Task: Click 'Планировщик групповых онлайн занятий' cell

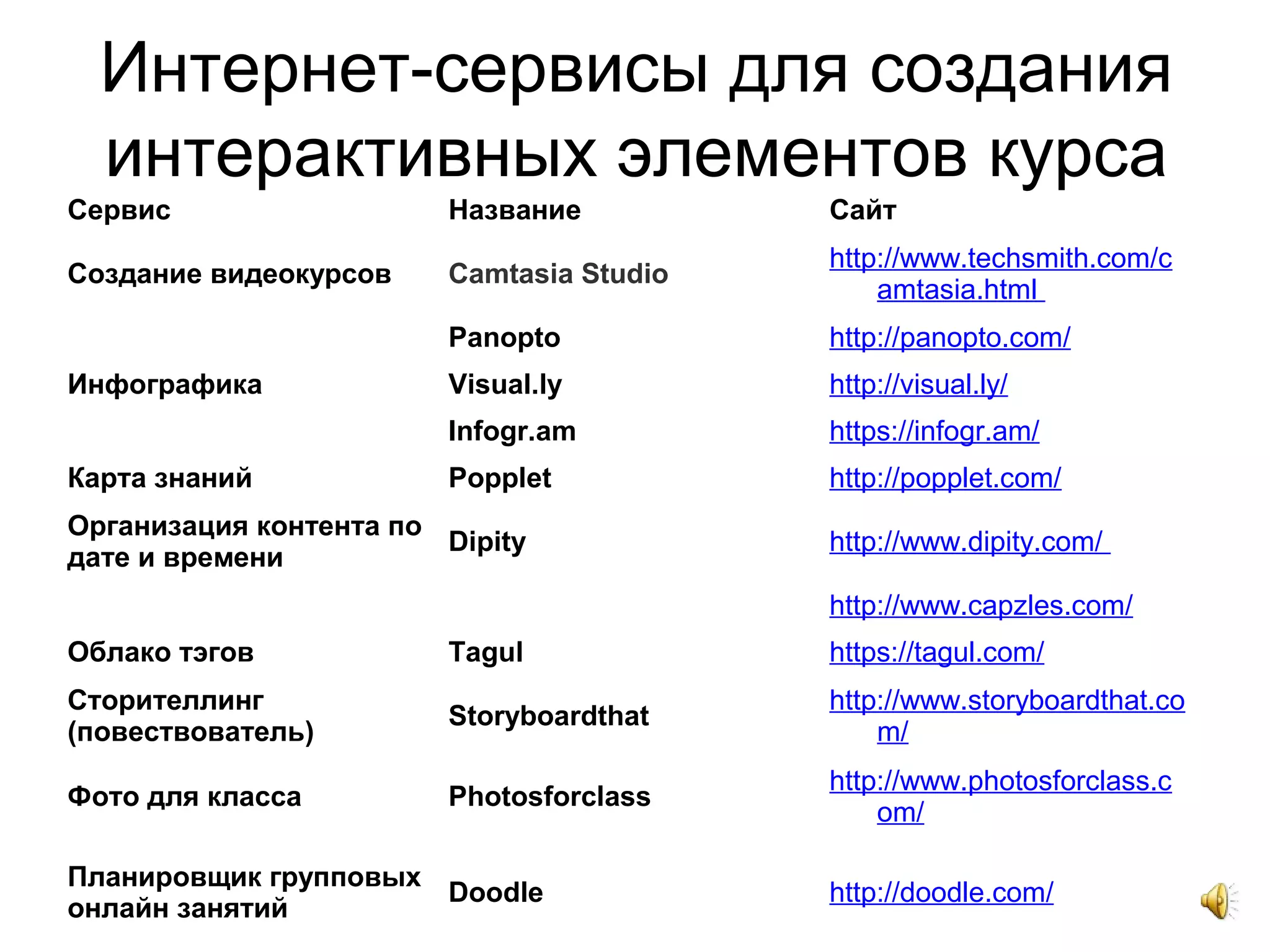Action: 244,892
